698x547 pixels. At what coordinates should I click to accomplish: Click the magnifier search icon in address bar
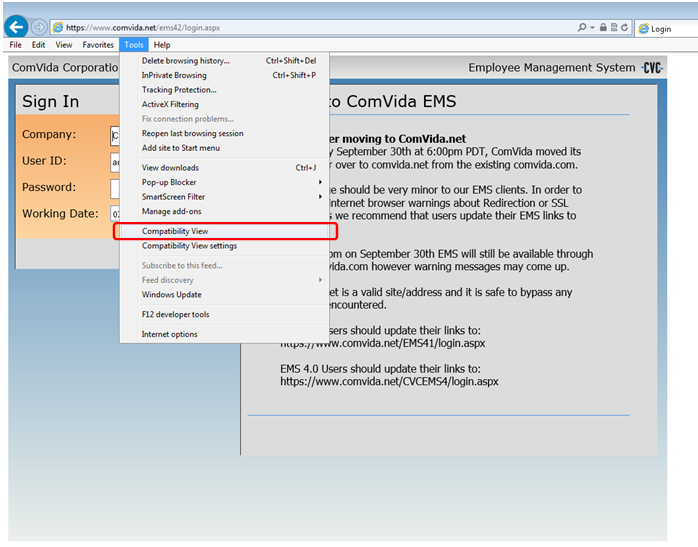coord(582,28)
